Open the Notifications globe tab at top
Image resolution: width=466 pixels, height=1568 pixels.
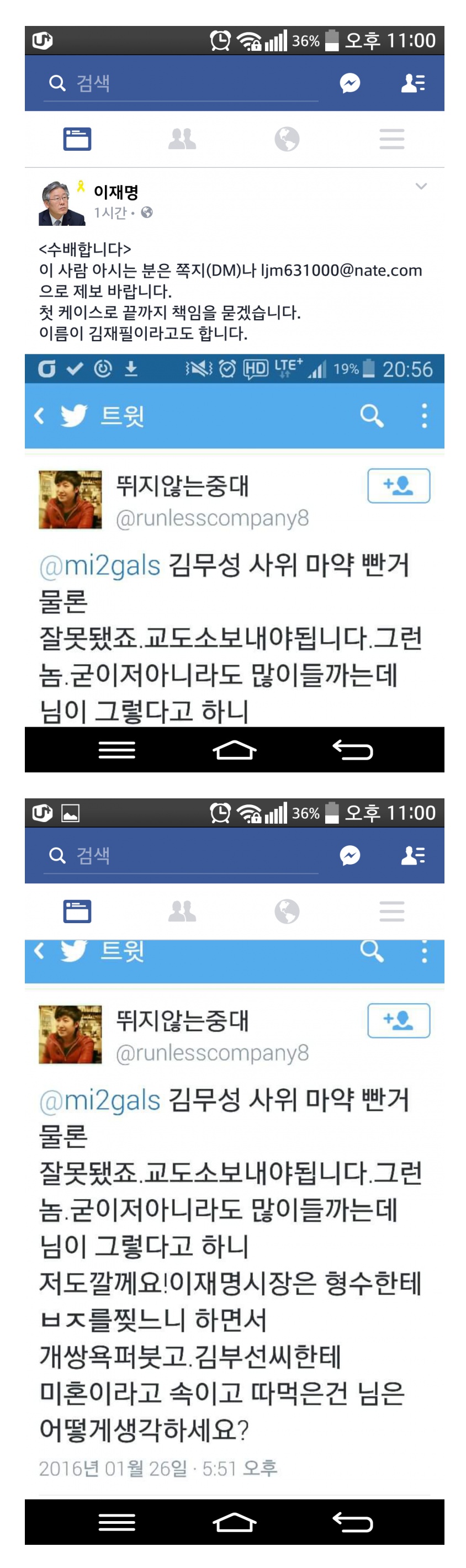287,139
